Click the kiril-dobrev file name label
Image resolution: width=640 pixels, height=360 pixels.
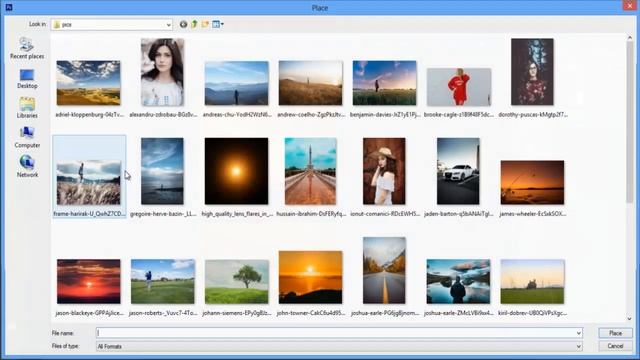(533, 313)
